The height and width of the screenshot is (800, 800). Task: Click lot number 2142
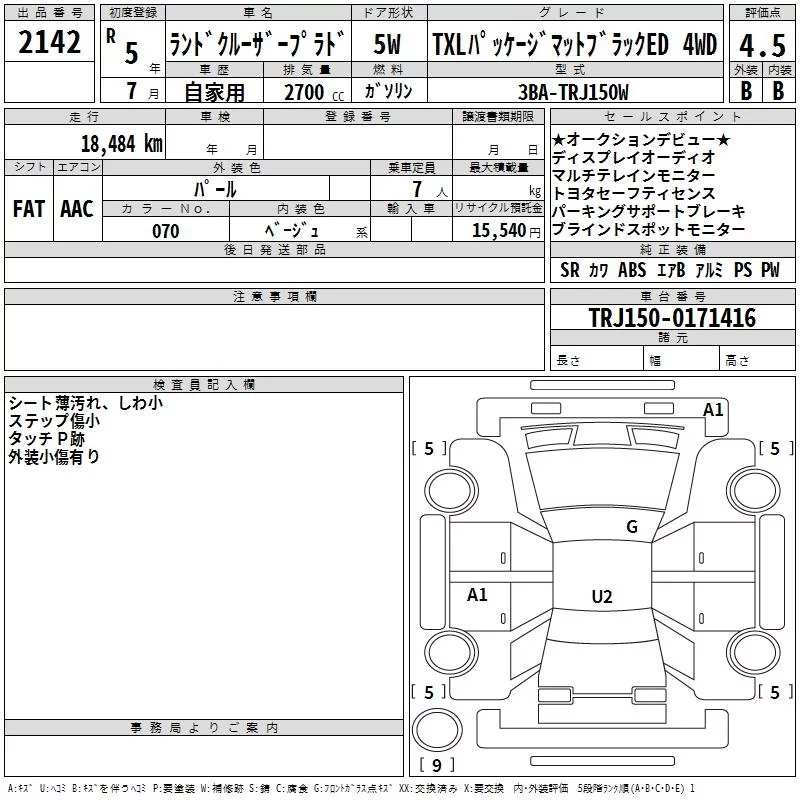coord(49,42)
